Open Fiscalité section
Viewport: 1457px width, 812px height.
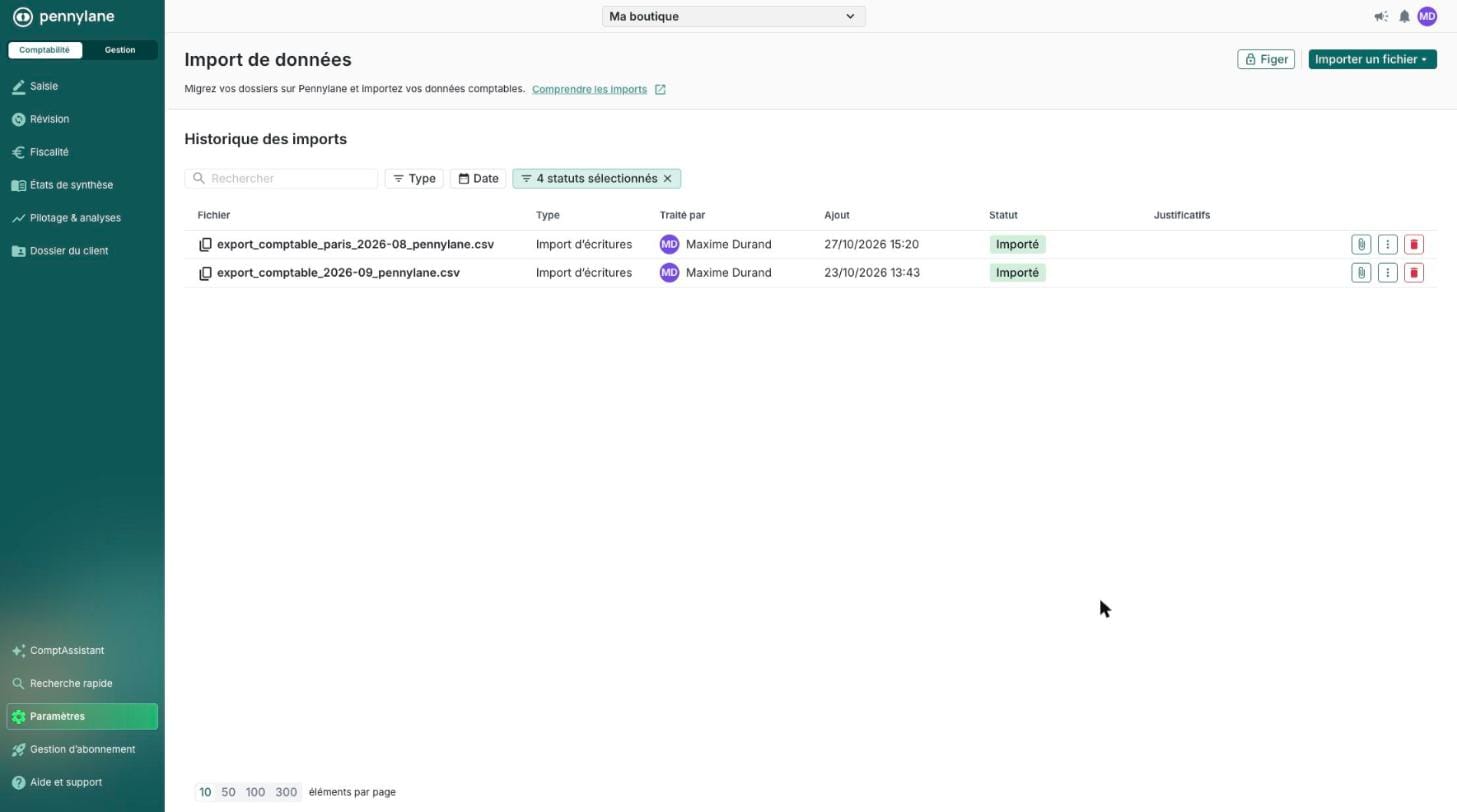(82, 152)
